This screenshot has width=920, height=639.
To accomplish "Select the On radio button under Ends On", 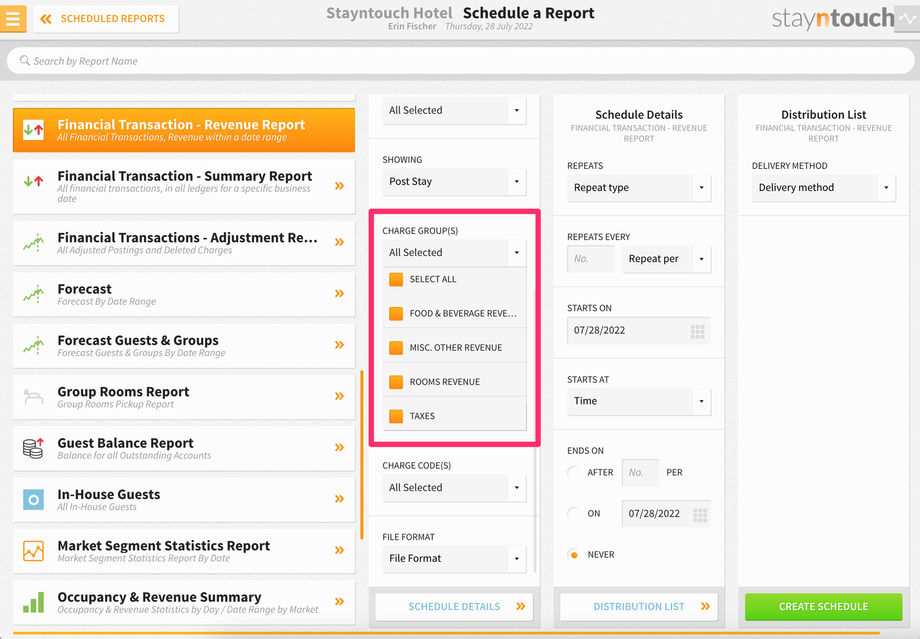I will click(x=573, y=513).
